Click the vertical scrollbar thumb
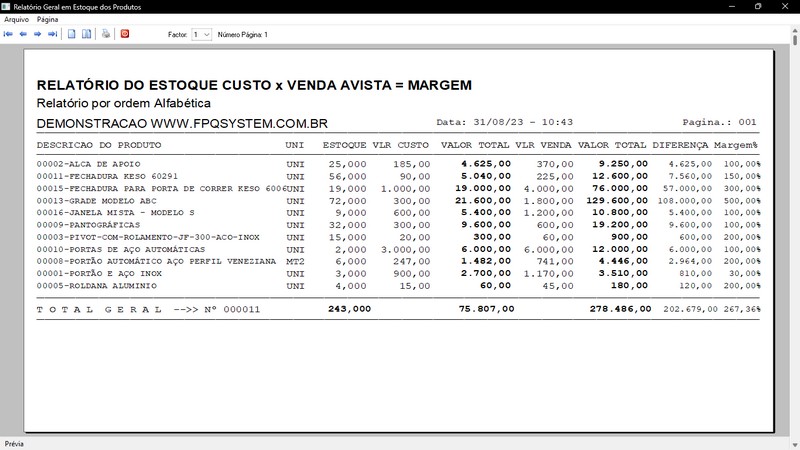Viewport: 800px width, 450px height. click(795, 39)
